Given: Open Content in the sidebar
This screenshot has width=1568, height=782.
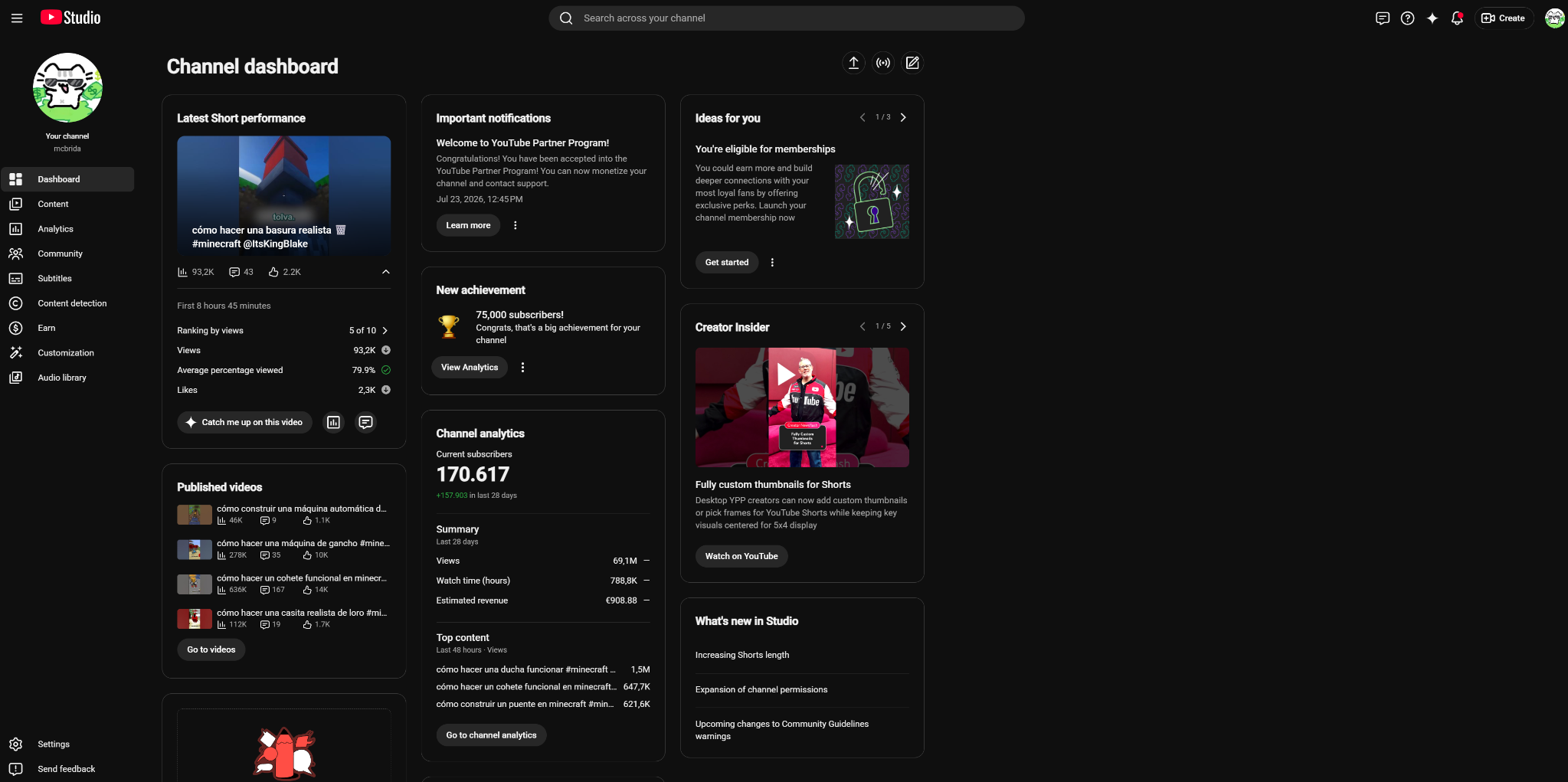Looking at the screenshot, I should [67, 204].
